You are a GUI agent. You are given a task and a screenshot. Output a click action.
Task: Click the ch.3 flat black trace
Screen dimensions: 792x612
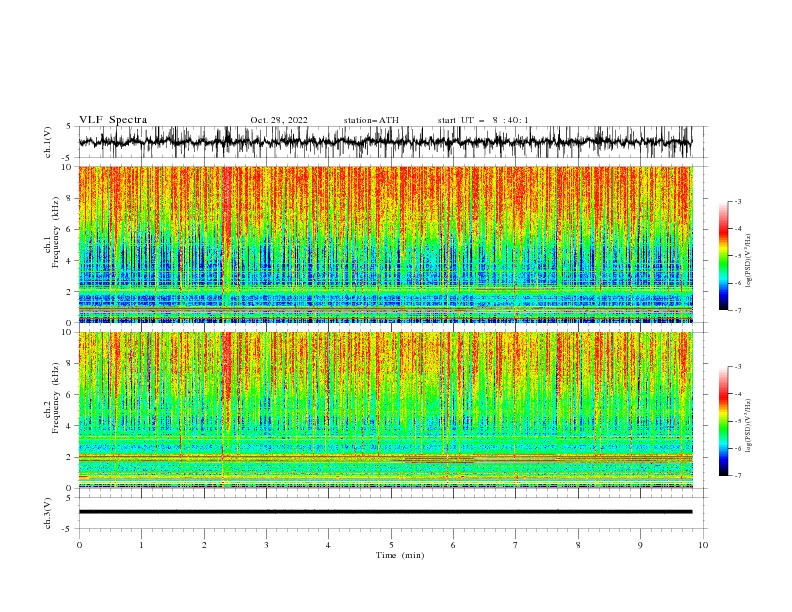385,512
